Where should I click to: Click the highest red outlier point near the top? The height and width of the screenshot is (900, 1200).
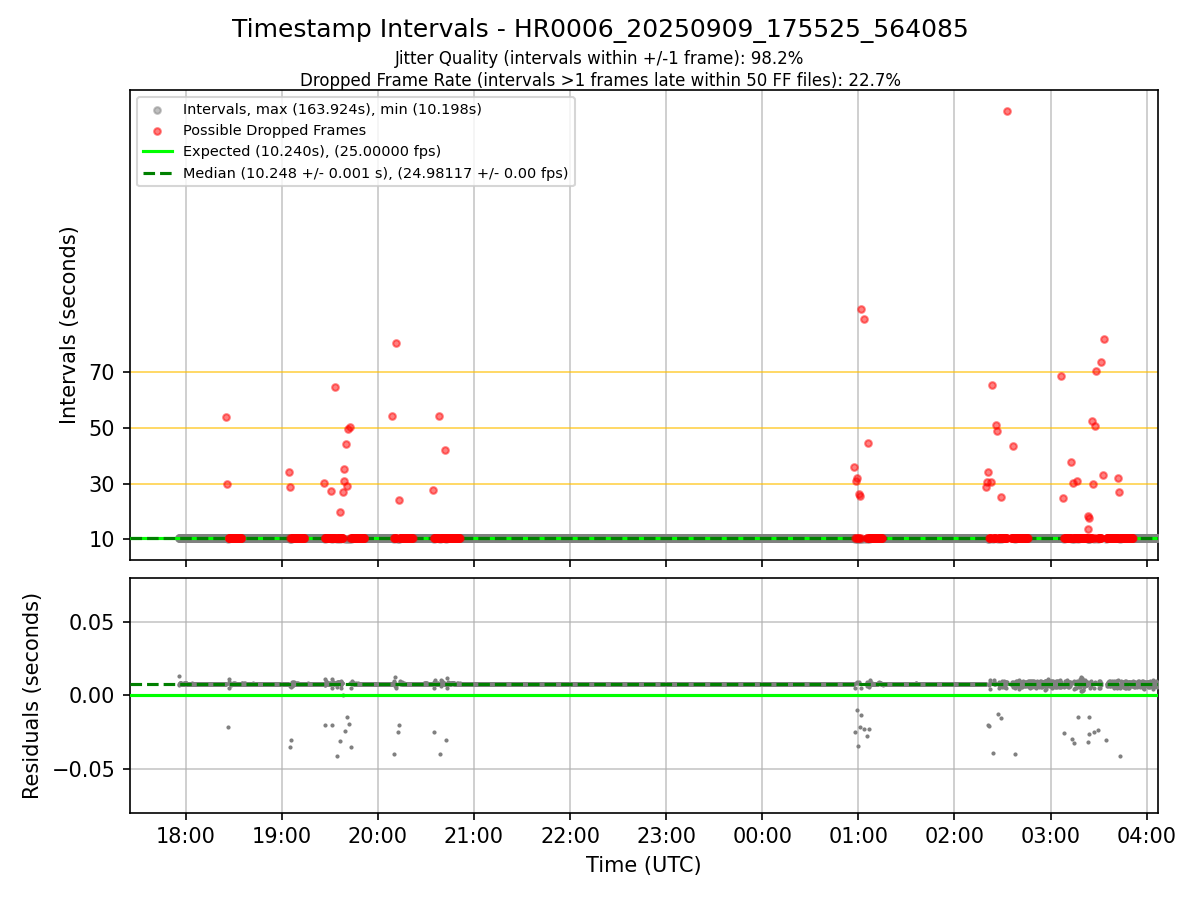tap(1007, 111)
